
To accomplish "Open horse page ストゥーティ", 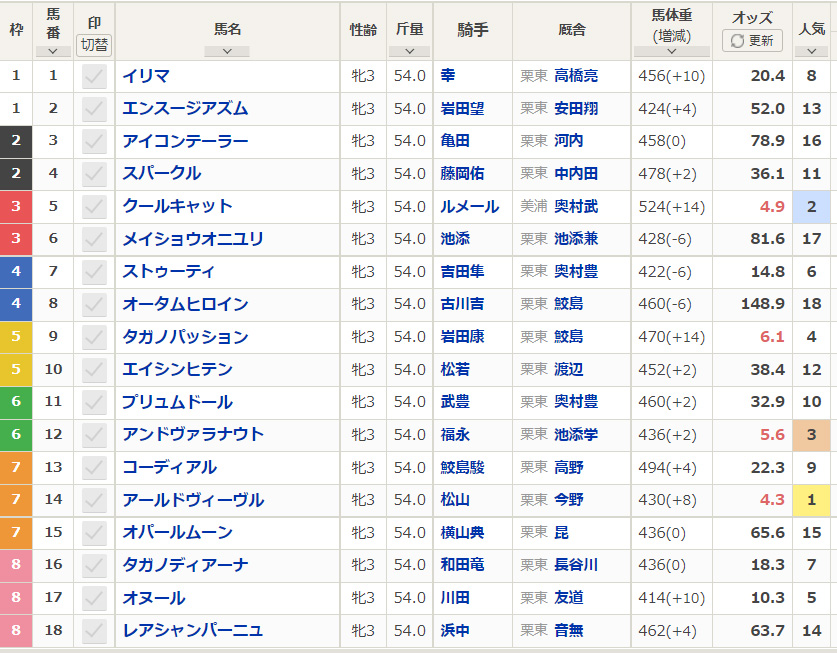I will (x=169, y=271).
